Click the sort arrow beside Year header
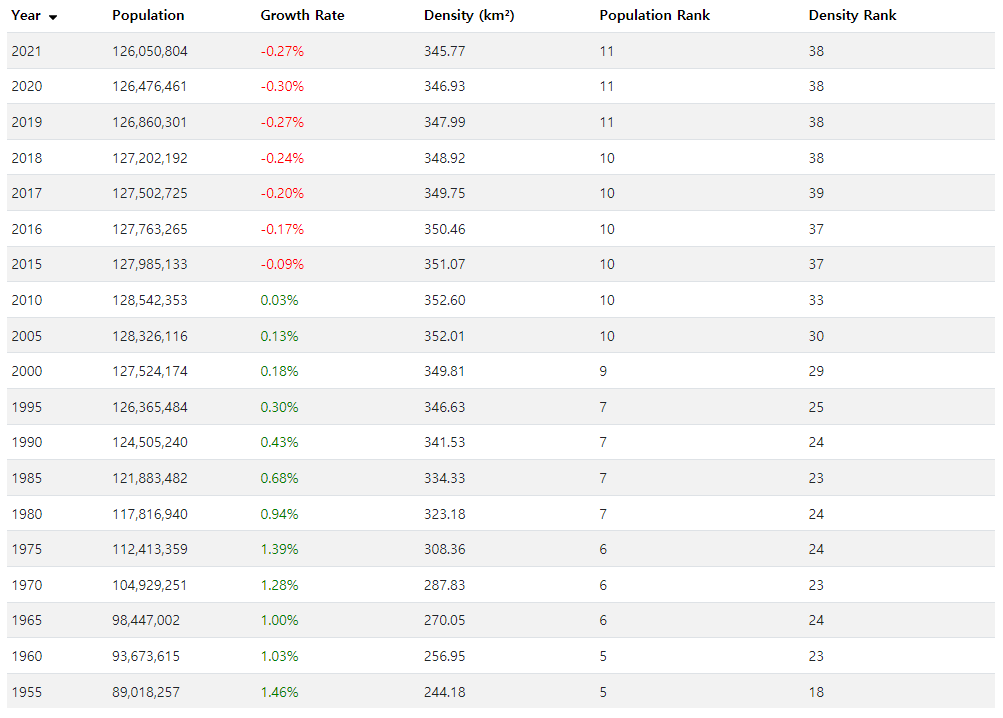The image size is (1003, 718). (x=53, y=17)
